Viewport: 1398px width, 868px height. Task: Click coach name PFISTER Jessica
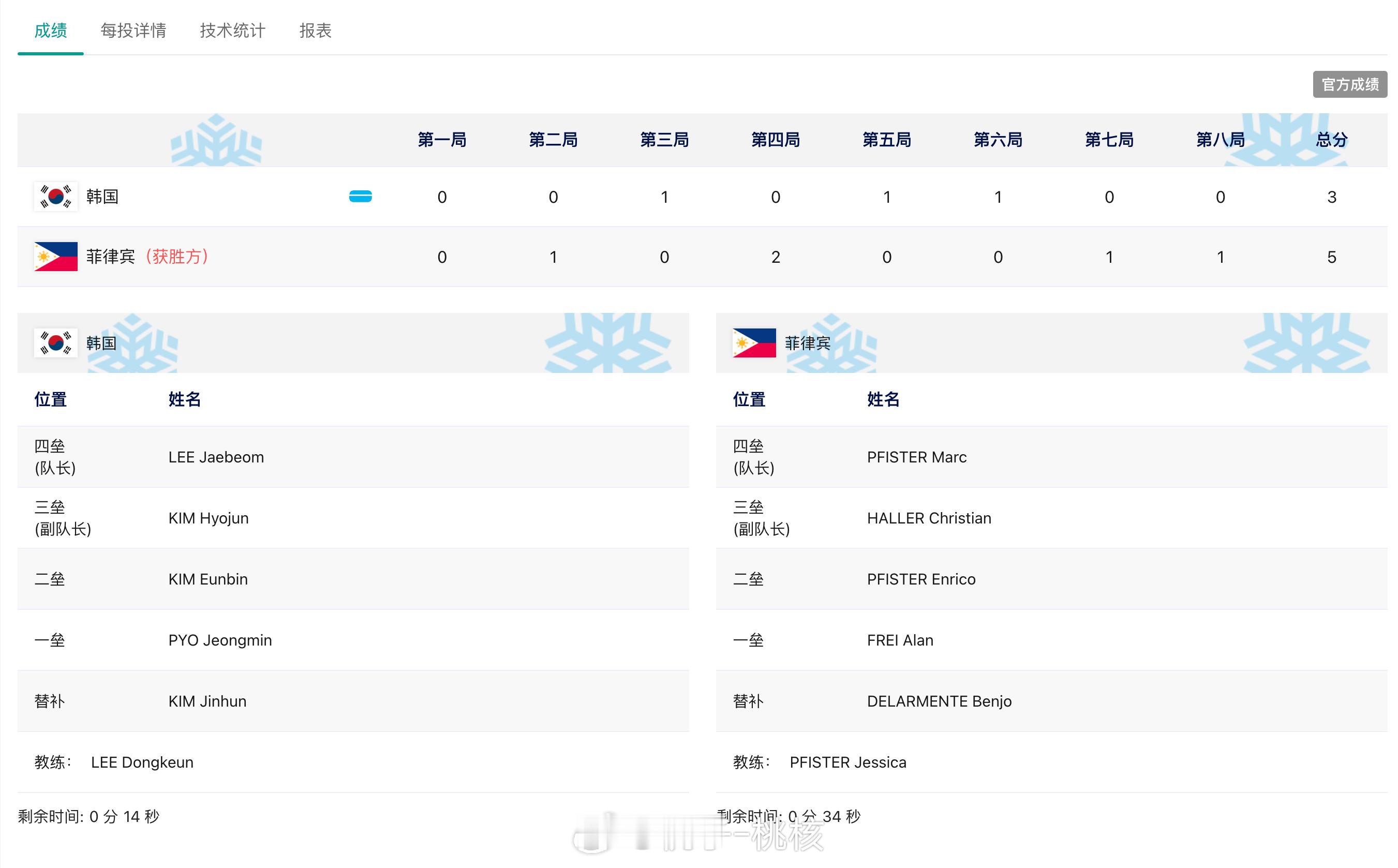point(848,762)
